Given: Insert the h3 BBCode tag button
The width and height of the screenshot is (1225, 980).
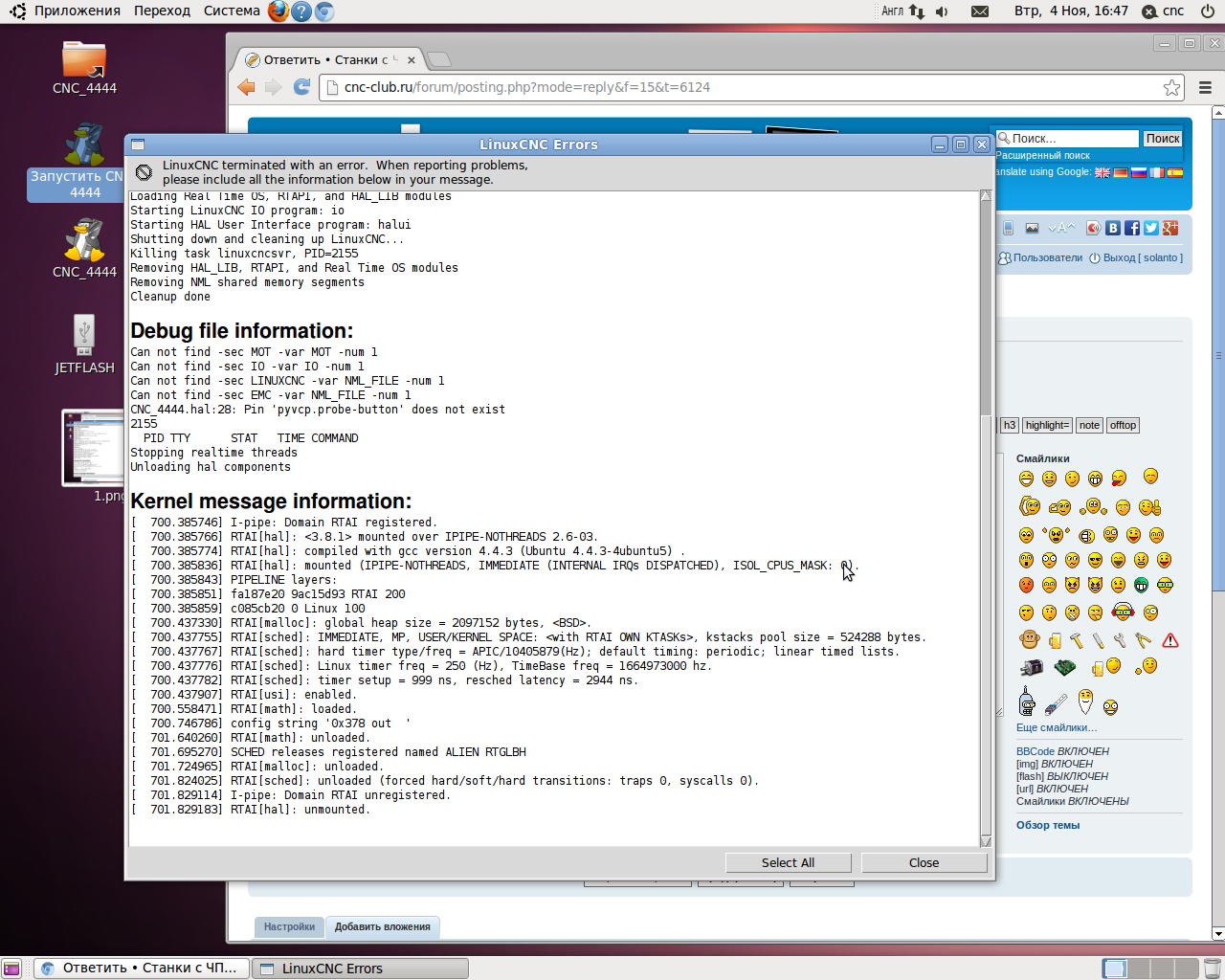Looking at the screenshot, I should 1009,425.
